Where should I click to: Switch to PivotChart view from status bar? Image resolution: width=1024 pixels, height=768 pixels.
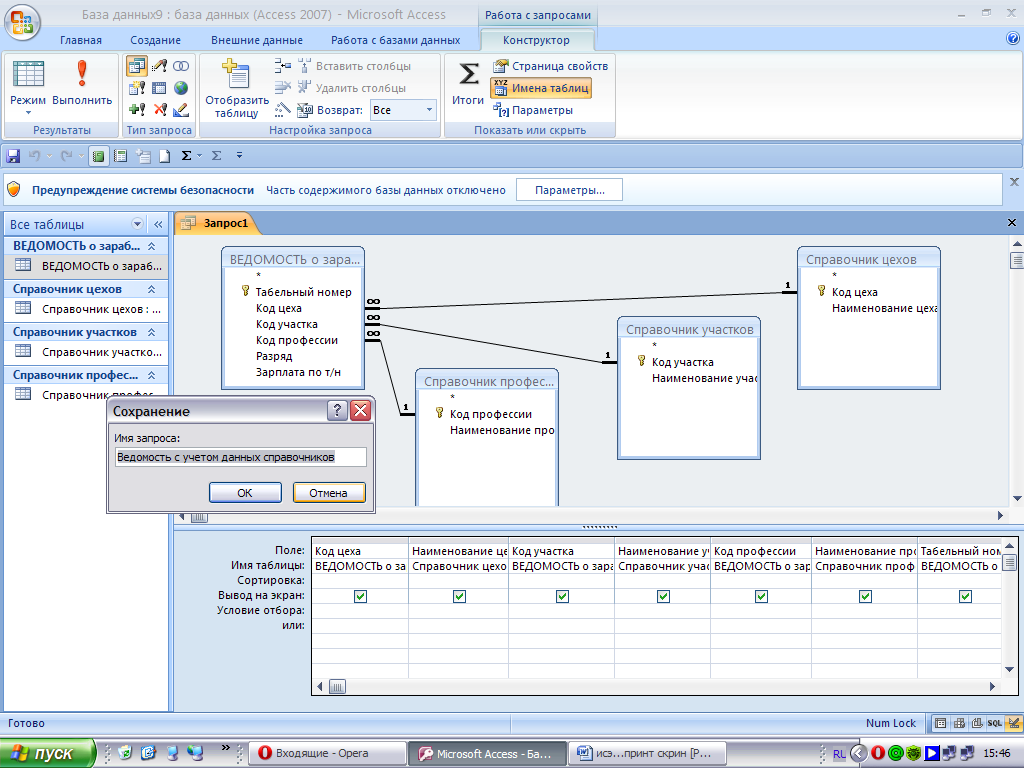(x=977, y=723)
